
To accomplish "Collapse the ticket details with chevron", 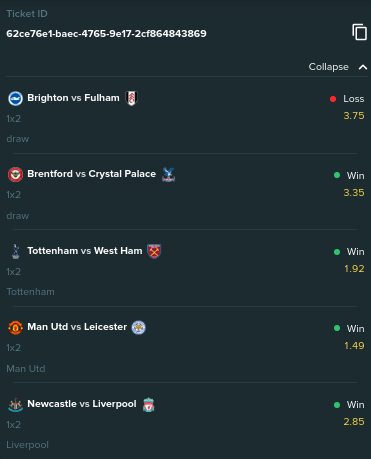I will (x=363, y=67).
